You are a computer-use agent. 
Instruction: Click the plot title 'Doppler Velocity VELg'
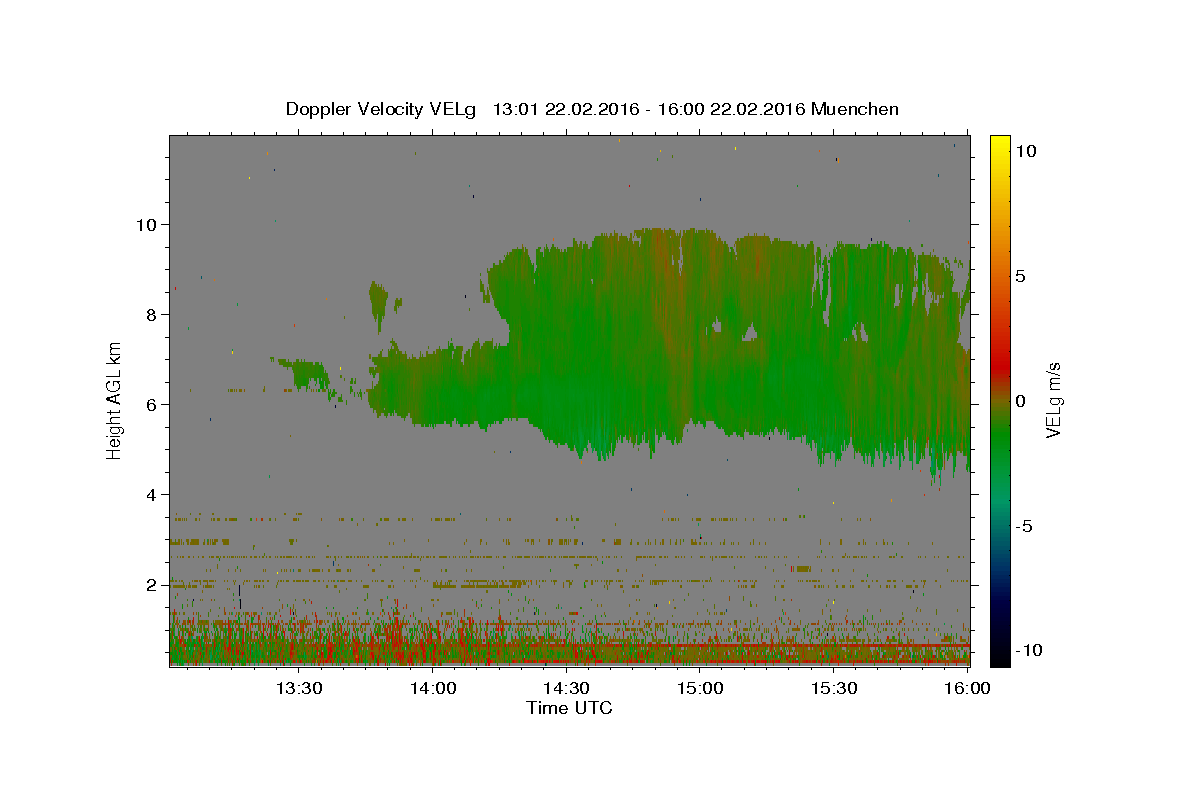point(381,109)
